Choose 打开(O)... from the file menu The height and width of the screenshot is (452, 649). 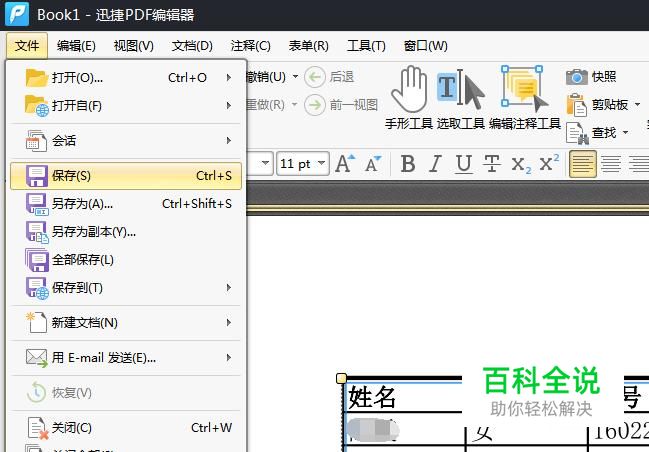(x=125, y=77)
